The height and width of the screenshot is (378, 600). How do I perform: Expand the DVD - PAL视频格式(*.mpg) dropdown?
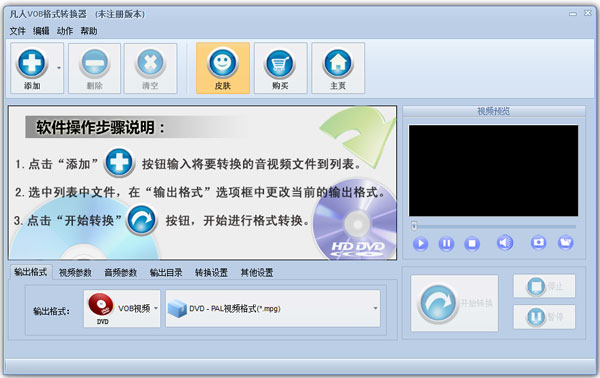(x=273, y=308)
